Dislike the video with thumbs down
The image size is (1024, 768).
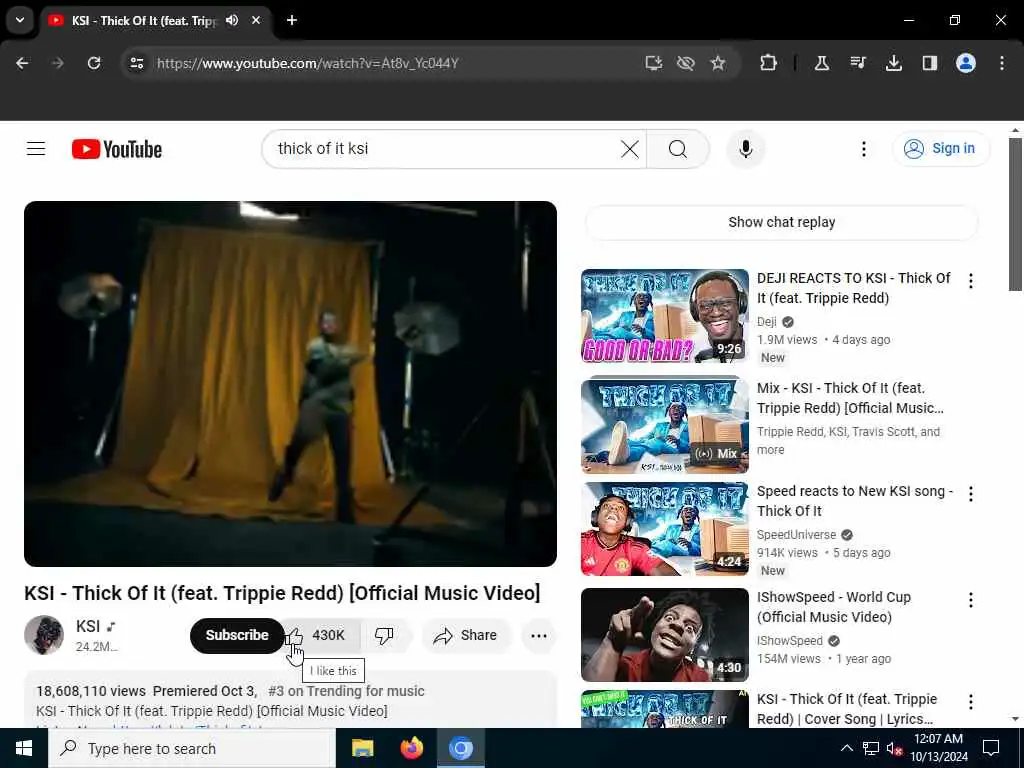pyautogui.click(x=384, y=635)
